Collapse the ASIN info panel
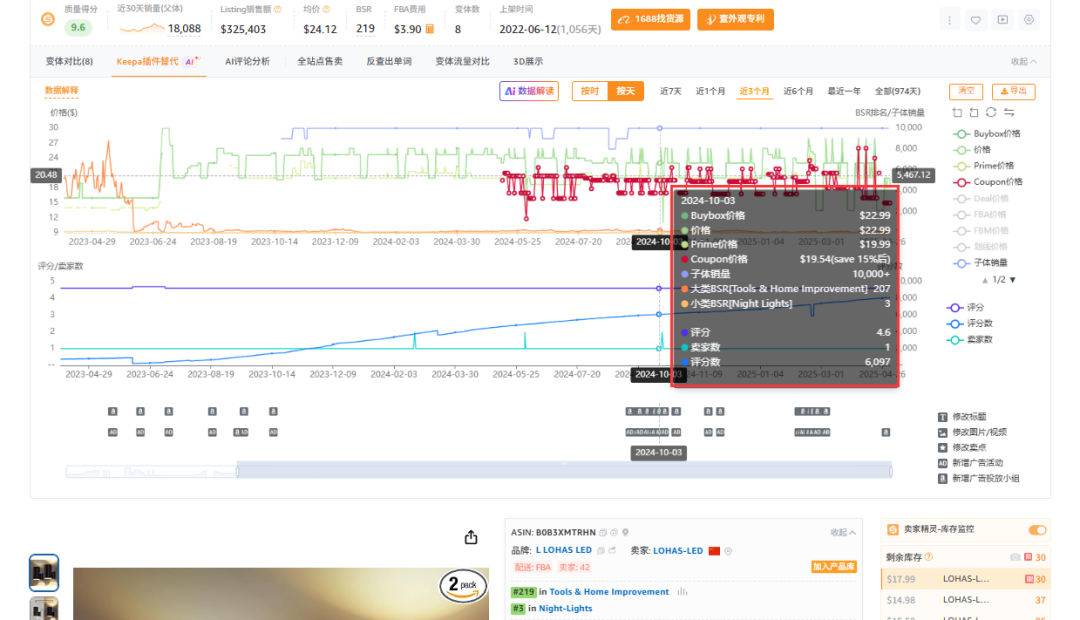The height and width of the screenshot is (620, 1080). (x=843, y=532)
